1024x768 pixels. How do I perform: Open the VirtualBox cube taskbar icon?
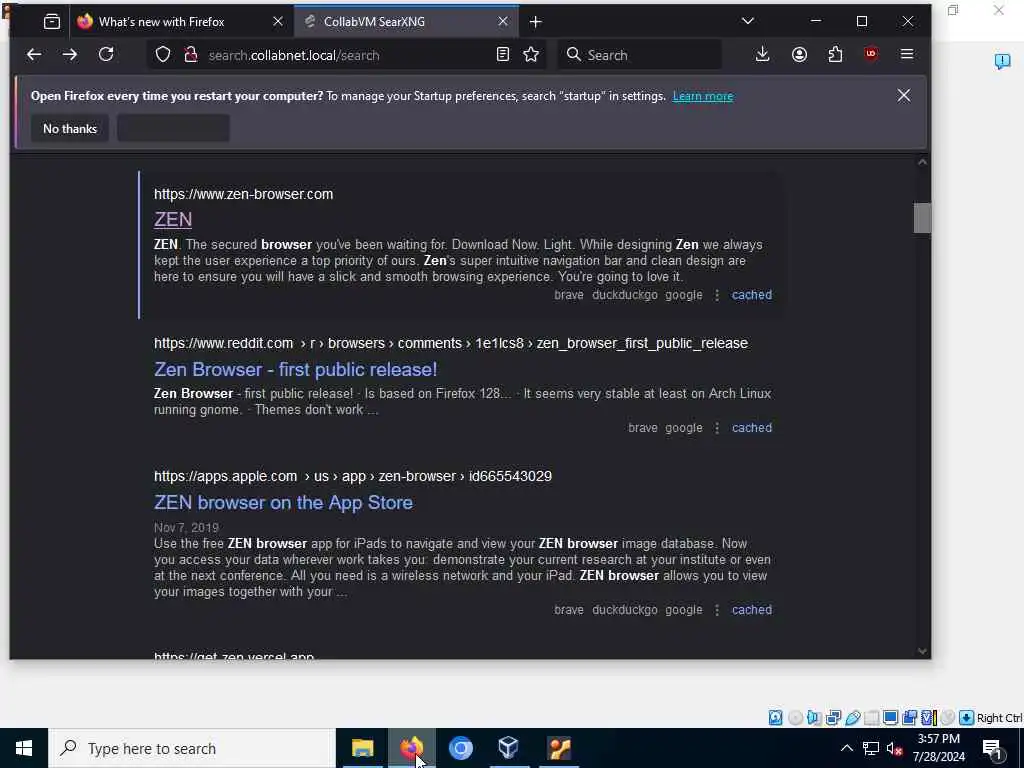click(x=509, y=748)
